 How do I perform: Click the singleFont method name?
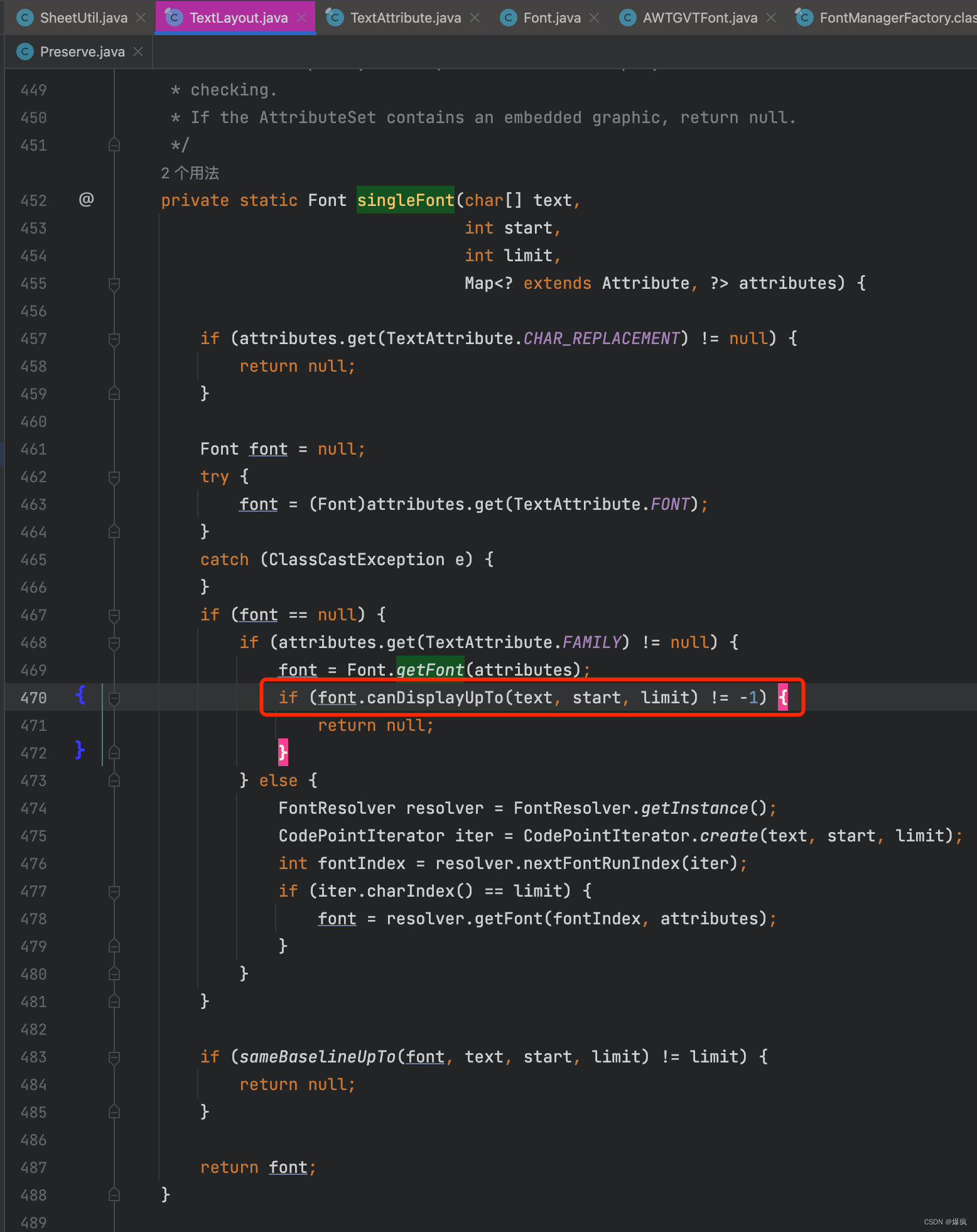406,200
